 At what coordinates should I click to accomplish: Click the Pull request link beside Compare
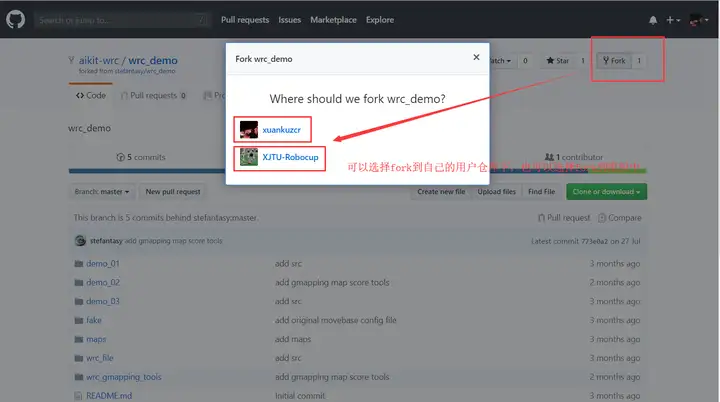tap(564, 218)
